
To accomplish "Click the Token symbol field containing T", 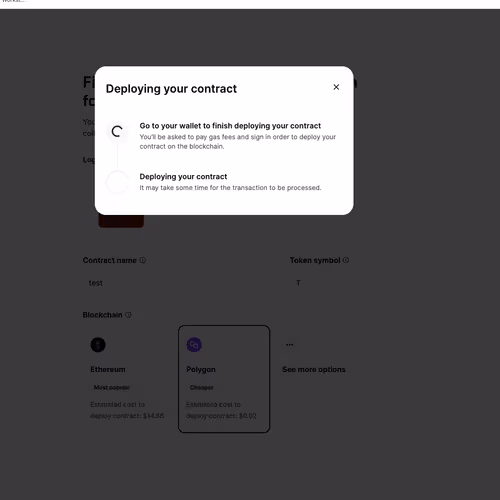I will [321, 283].
